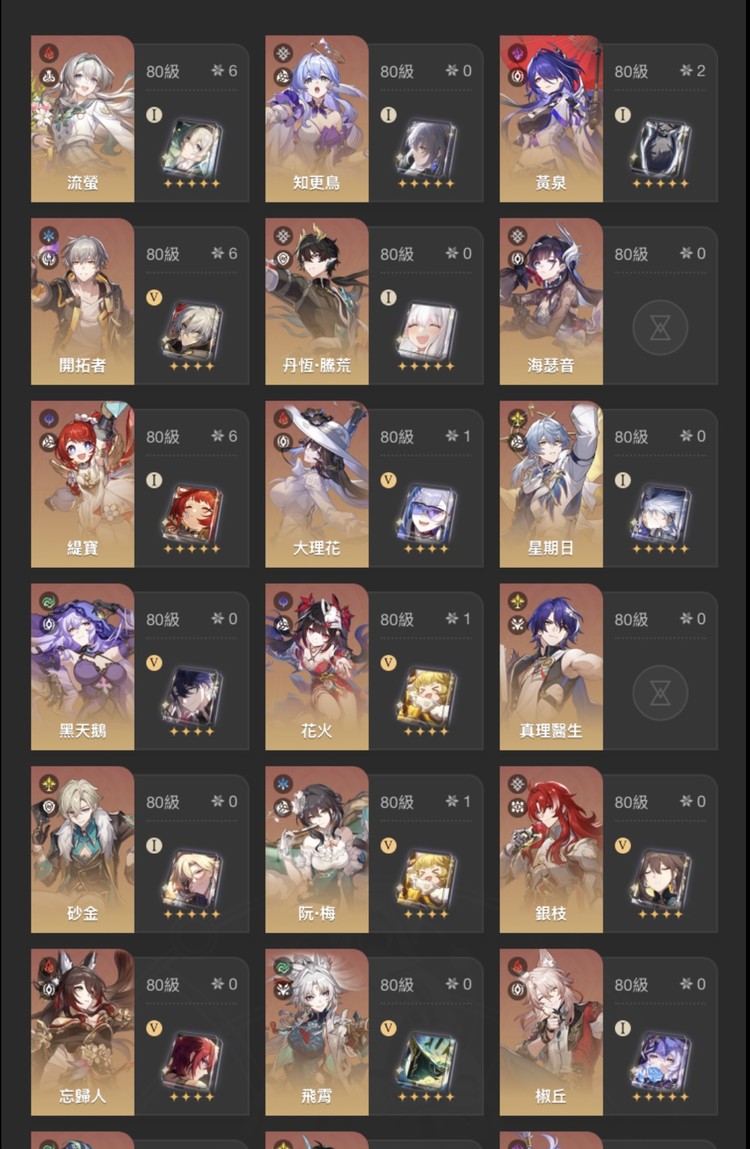The height and width of the screenshot is (1149, 750).
Task: Open 阮·梅 character portrait
Action: [317, 849]
